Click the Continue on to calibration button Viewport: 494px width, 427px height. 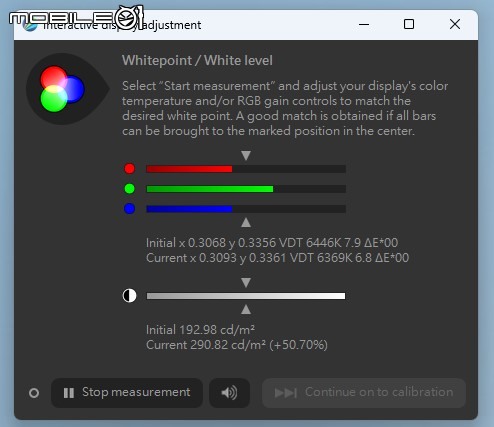pyautogui.click(x=364, y=393)
